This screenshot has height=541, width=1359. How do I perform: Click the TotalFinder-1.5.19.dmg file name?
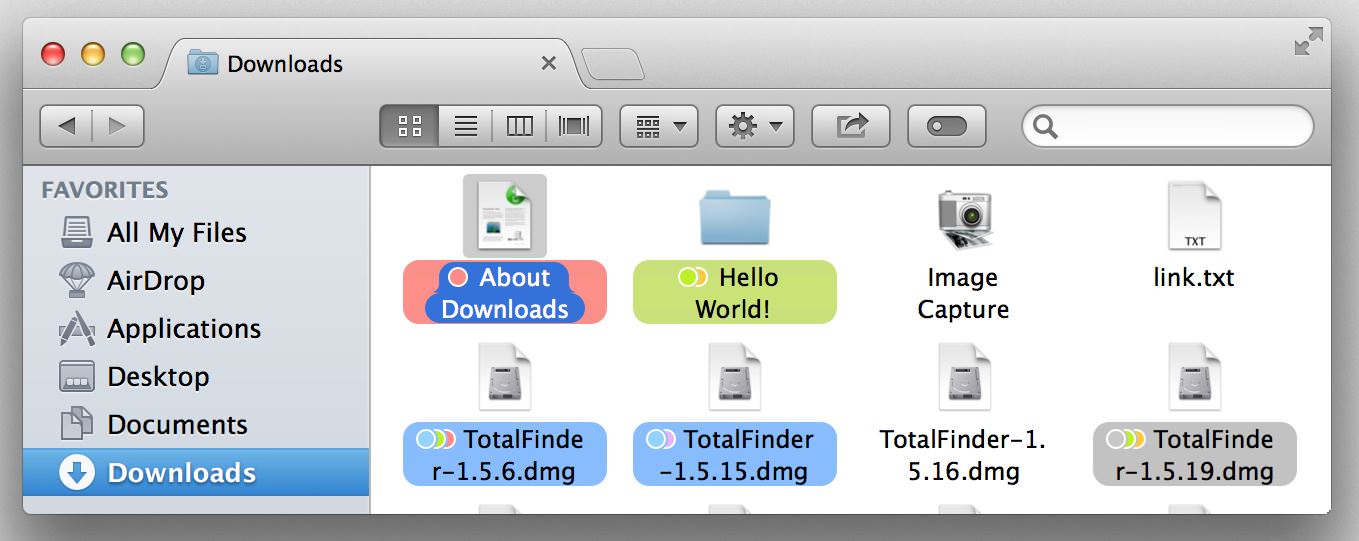(x=1195, y=454)
